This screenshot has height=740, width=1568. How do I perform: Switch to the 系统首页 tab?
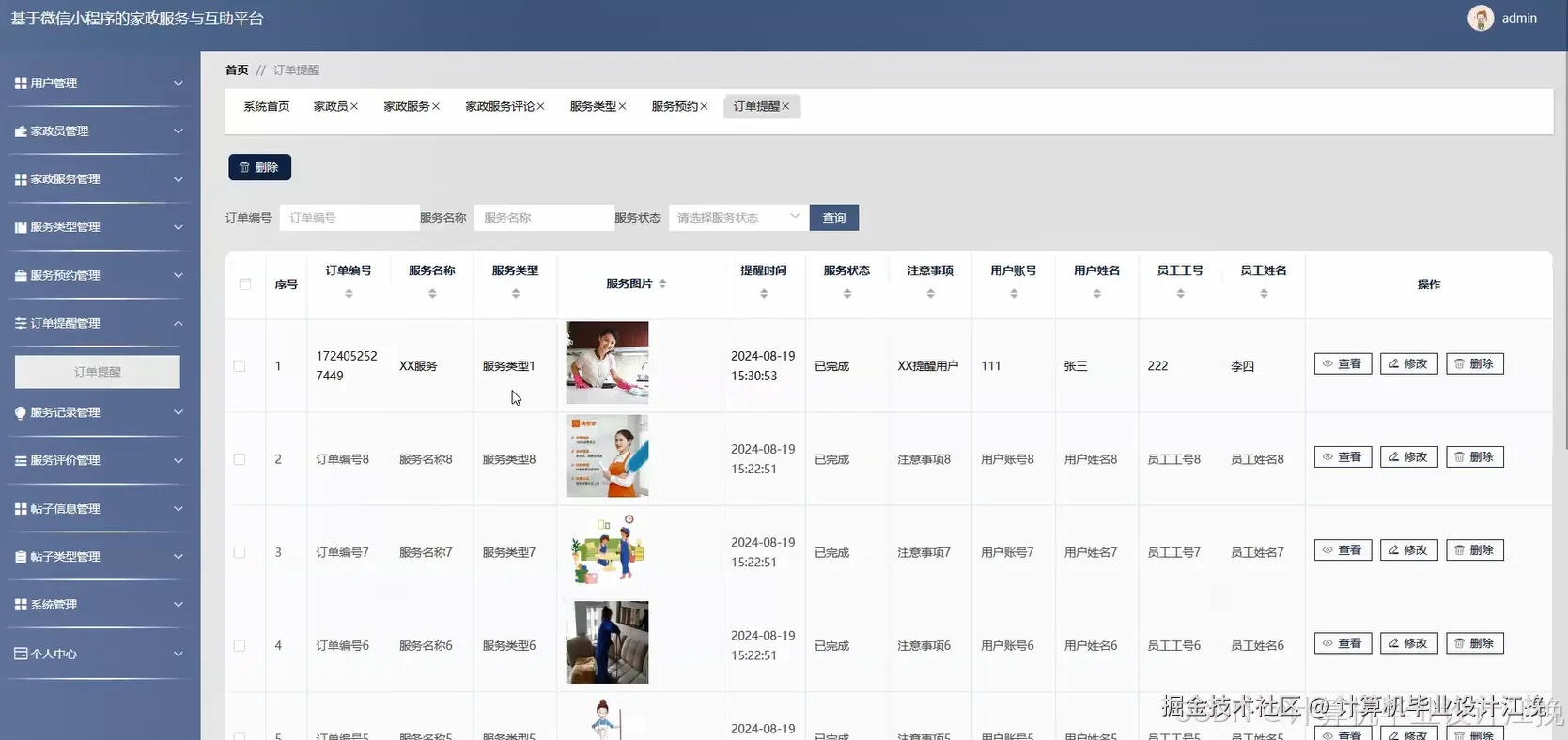tap(267, 107)
